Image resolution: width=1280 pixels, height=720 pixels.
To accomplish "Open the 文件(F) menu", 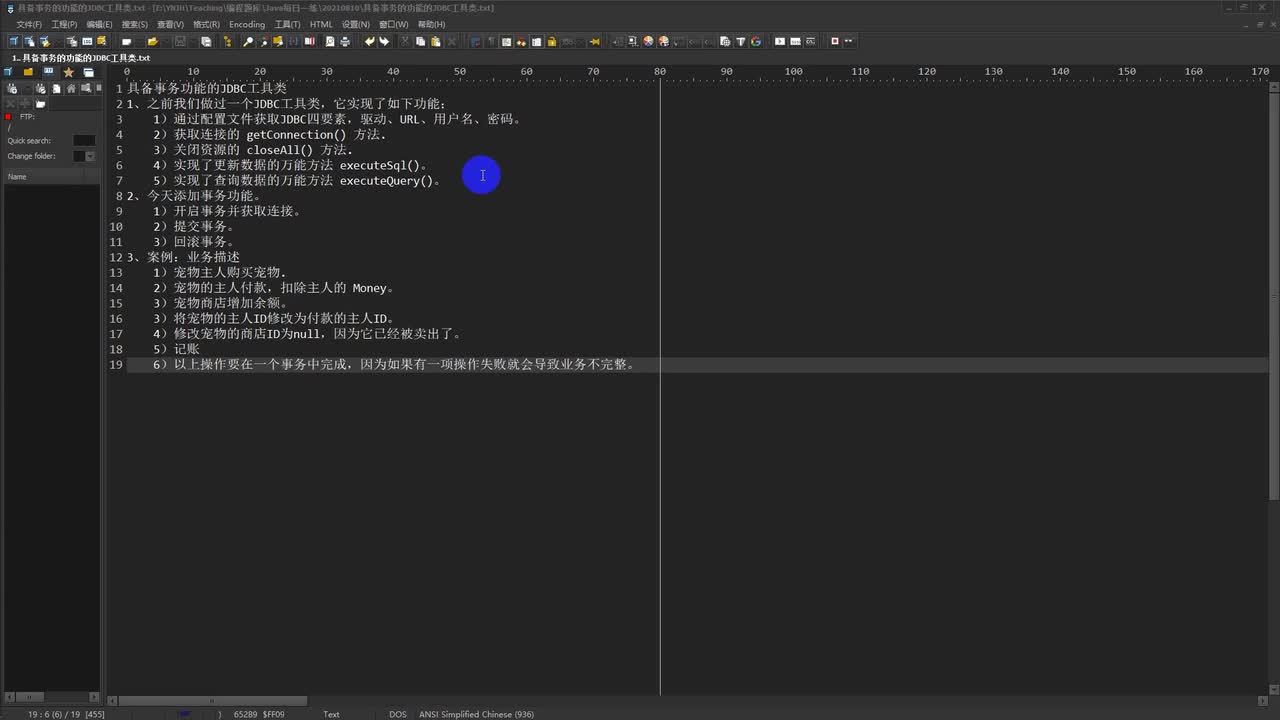I will pyautogui.click(x=29, y=24).
